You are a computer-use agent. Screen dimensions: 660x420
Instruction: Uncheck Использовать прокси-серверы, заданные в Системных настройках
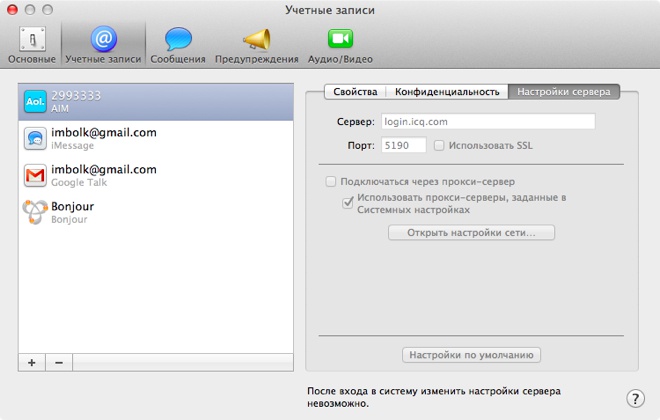coord(348,203)
